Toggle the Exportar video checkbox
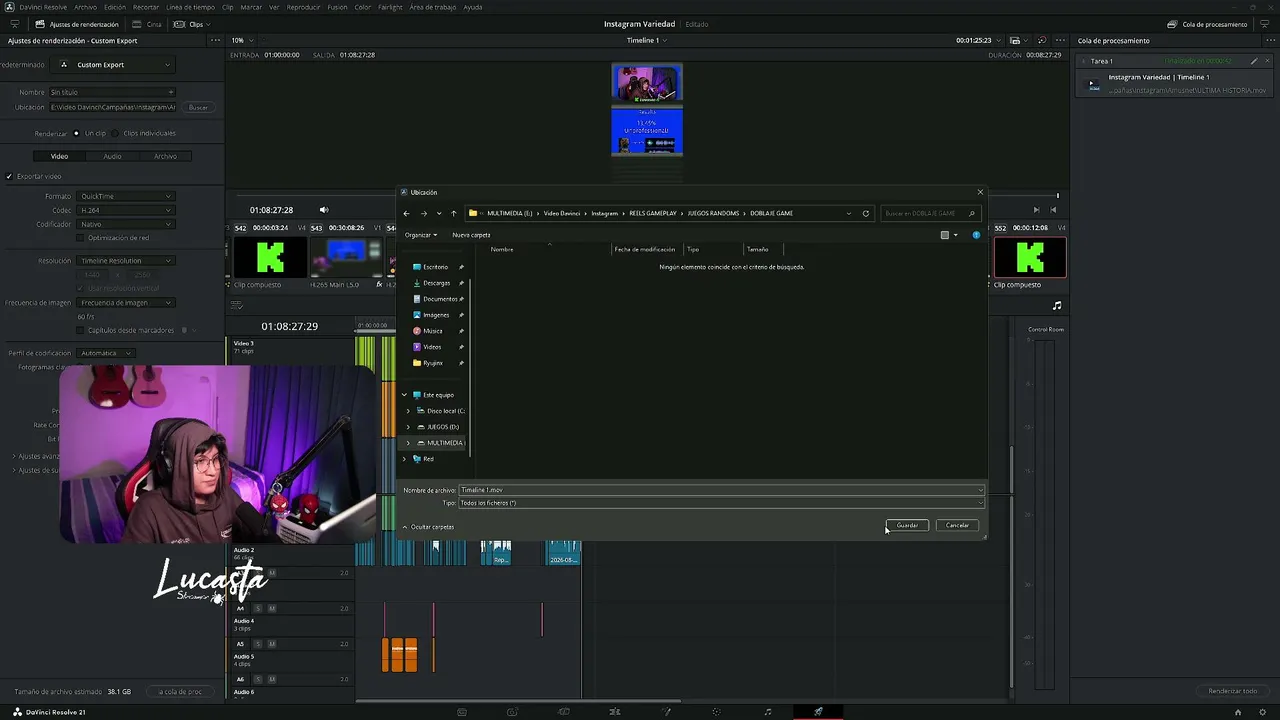Image resolution: width=1280 pixels, height=720 pixels. click(x=9, y=176)
